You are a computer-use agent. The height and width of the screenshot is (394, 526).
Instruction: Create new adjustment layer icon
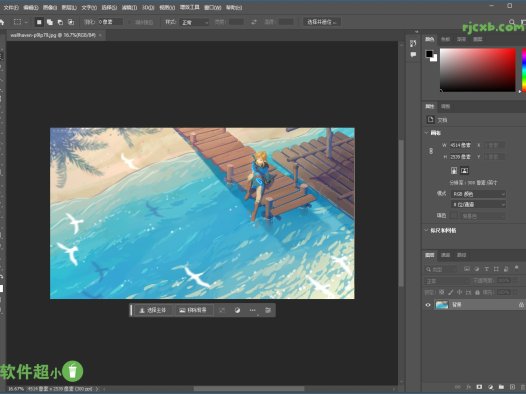pyautogui.click(x=490, y=387)
